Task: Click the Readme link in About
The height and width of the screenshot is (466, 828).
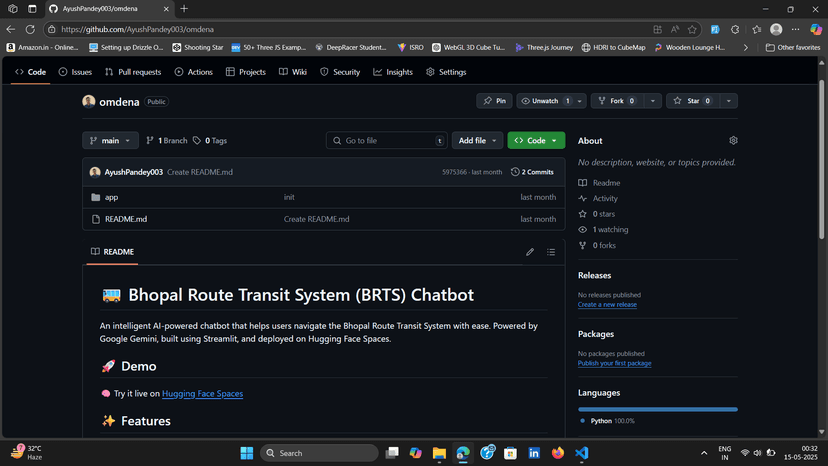Action: [x=599, y=183]
